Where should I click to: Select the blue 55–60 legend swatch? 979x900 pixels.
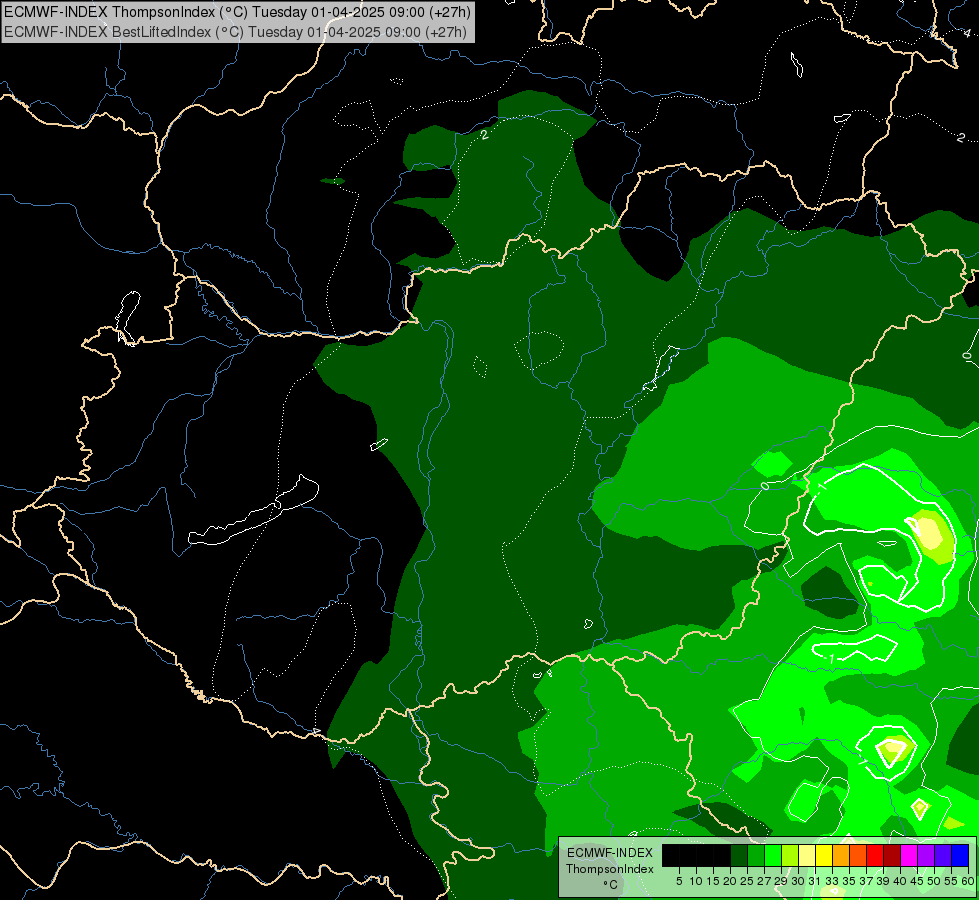(x=960, y=856)
